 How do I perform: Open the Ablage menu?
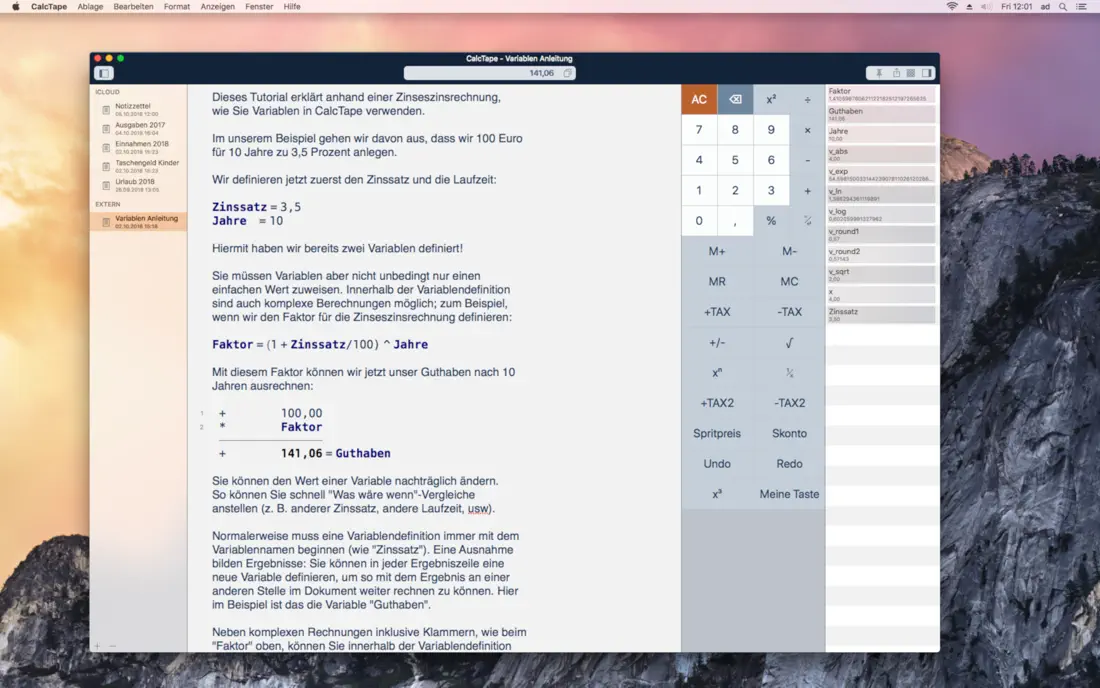[90, 6]
